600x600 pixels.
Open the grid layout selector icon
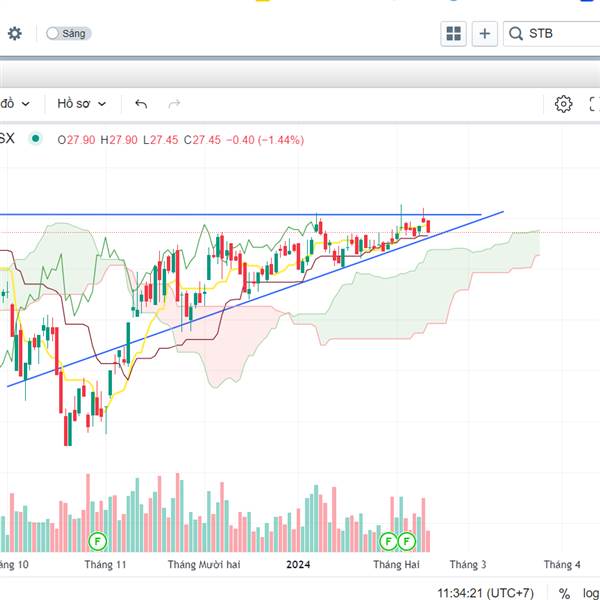tap(453, 34)
